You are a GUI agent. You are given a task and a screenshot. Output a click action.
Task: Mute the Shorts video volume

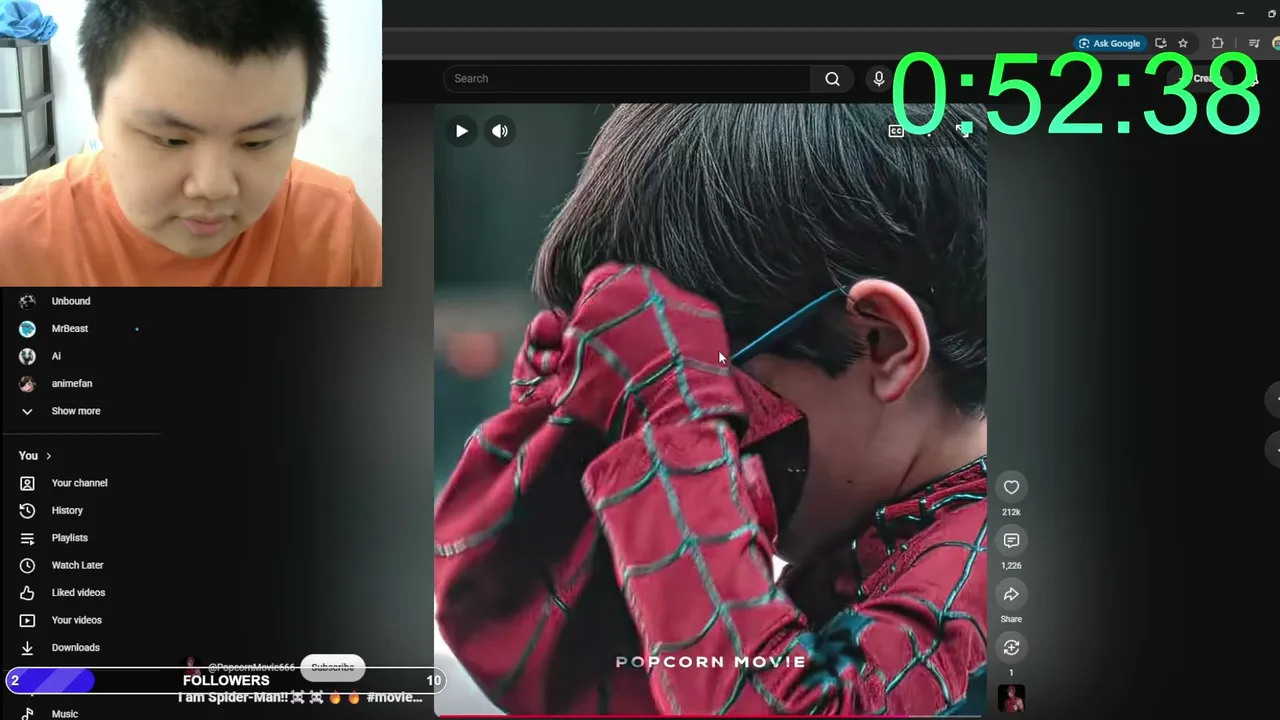[x=500, y=131]
